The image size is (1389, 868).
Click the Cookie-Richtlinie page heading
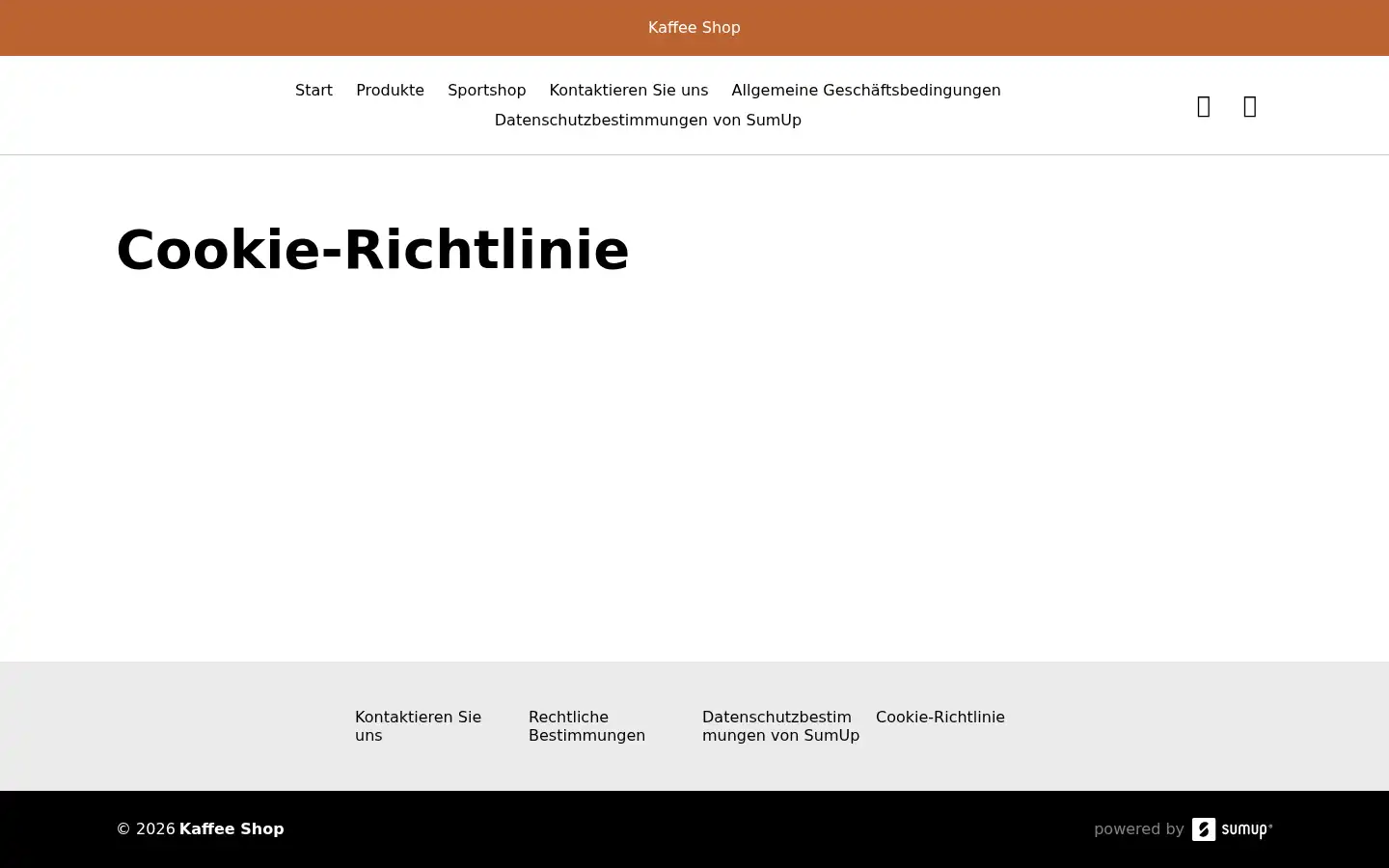(x=372, y=250)
